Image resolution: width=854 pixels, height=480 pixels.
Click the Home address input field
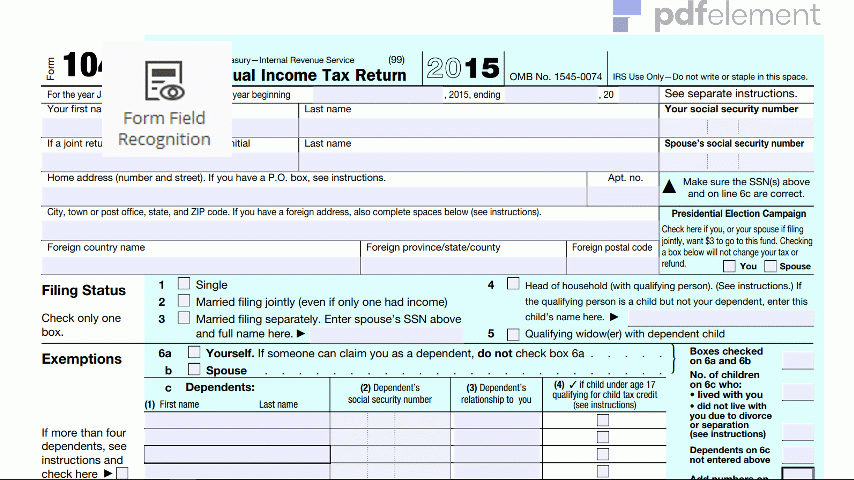(314, 195)
